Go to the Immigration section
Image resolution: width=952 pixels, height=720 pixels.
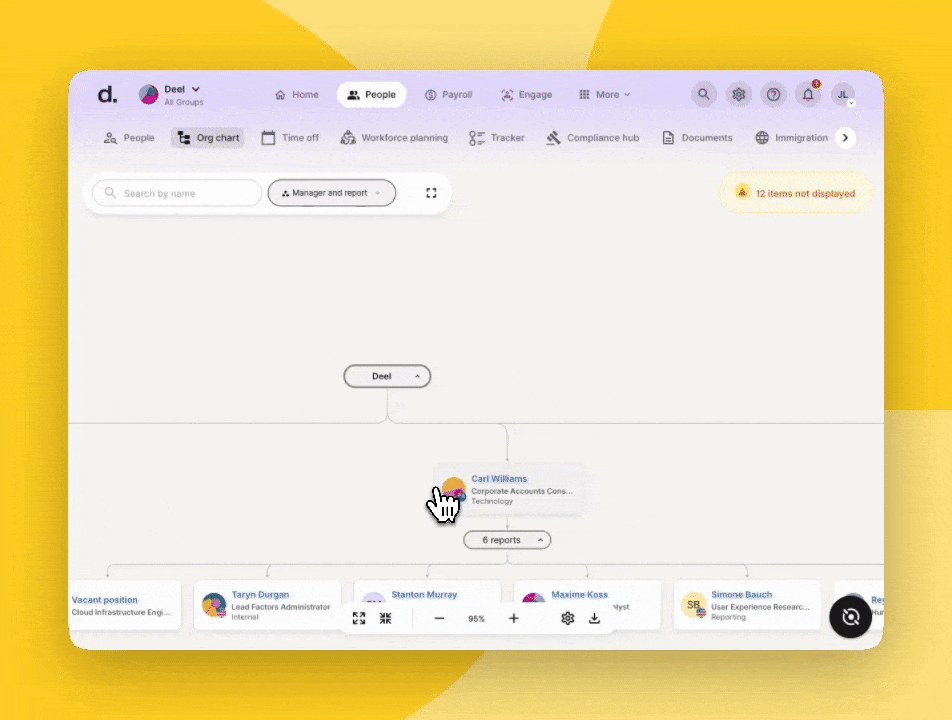[792, 138]
